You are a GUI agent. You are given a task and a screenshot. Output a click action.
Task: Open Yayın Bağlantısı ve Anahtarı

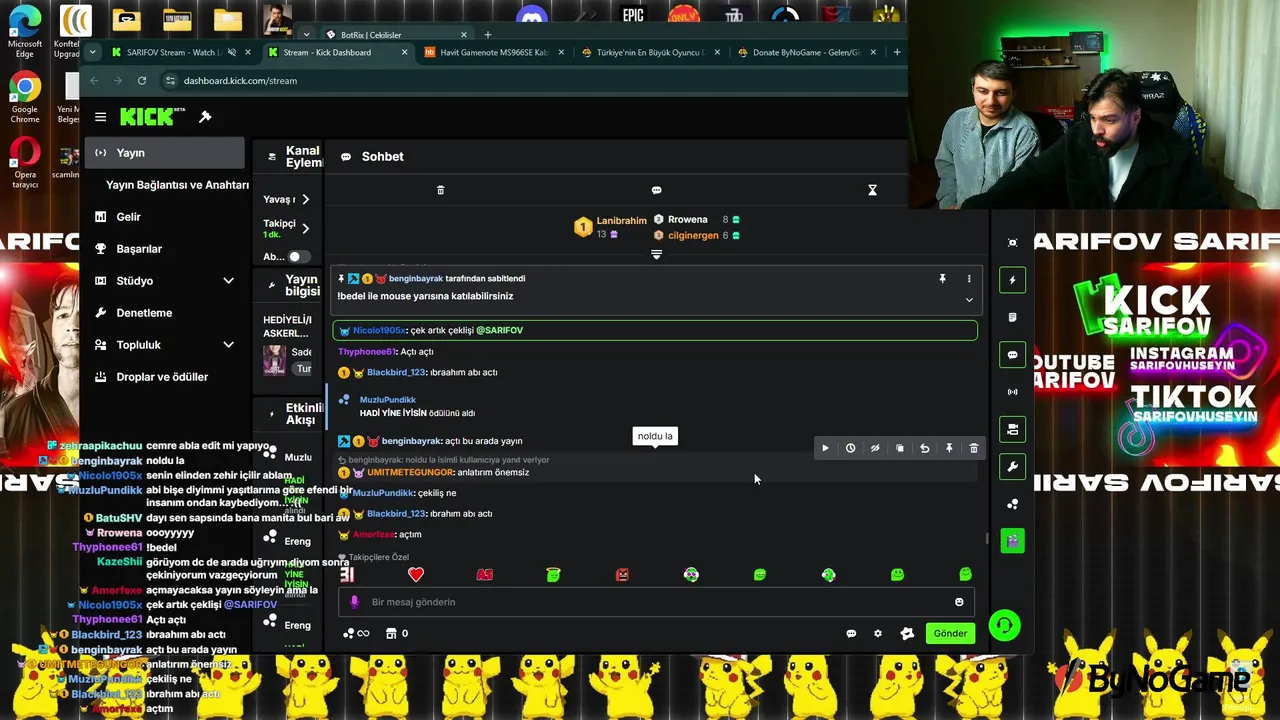point(177,185)
